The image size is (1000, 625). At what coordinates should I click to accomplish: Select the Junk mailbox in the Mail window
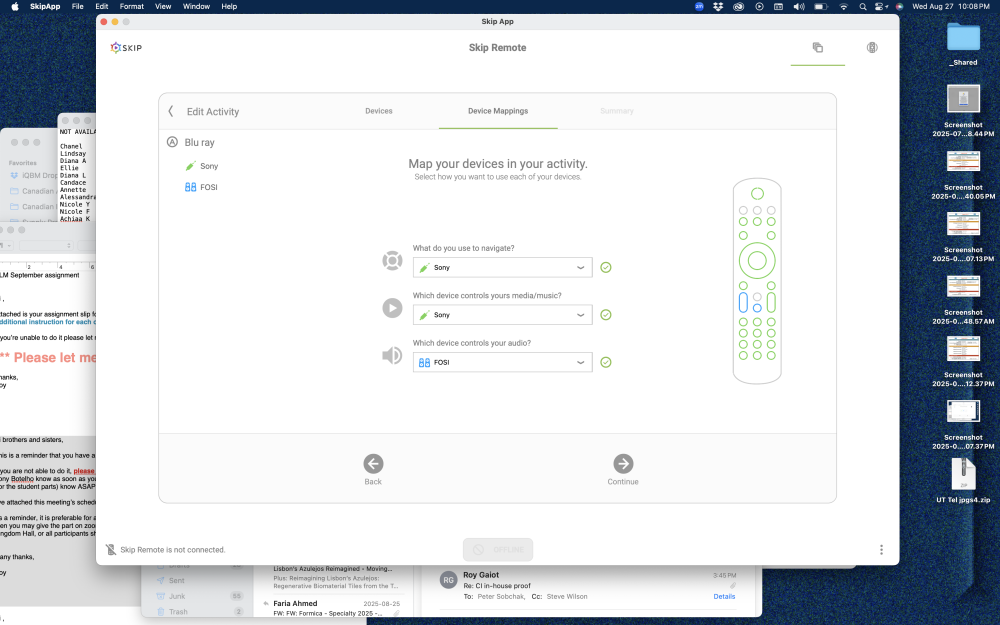click(x=200, y=596)
